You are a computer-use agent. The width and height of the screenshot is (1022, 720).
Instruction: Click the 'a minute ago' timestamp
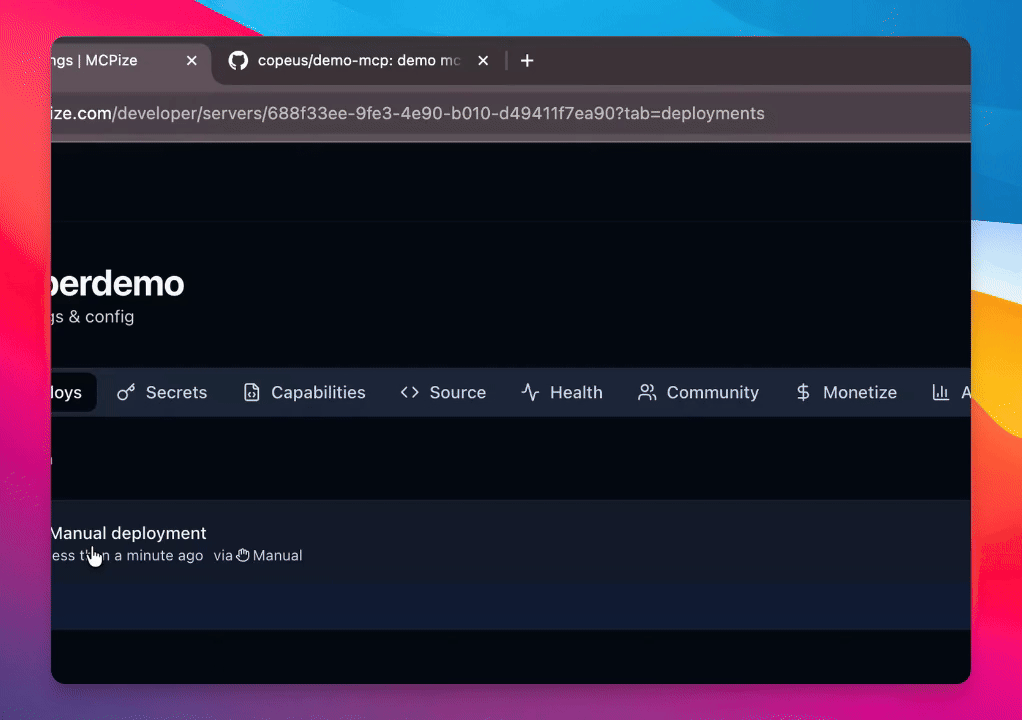(158, 556)
